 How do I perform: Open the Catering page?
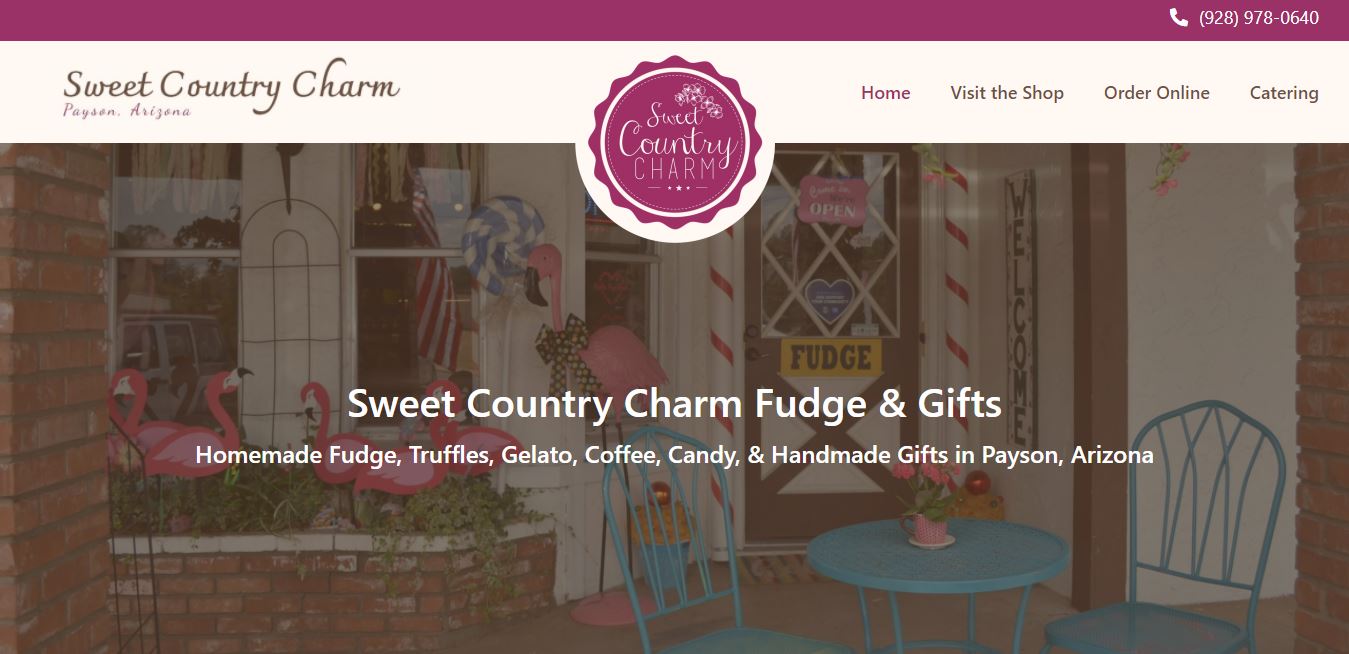[x=1284, y=93]
